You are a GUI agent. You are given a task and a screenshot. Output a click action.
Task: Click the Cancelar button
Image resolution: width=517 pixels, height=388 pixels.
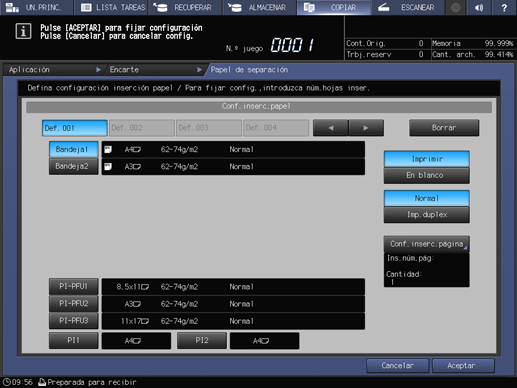pyautogui.click(x=397, y=366)
